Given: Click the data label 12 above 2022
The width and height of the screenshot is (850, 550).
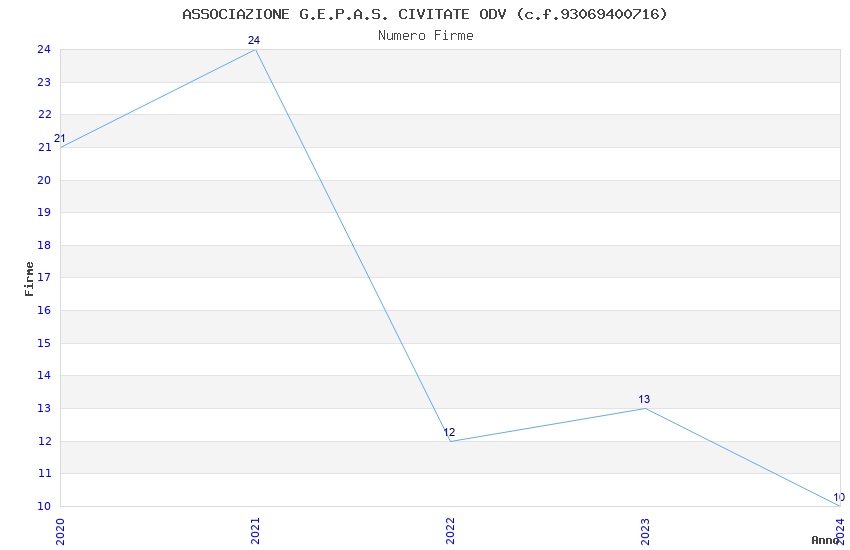Looking at the screenshot, I should [449, 432].
